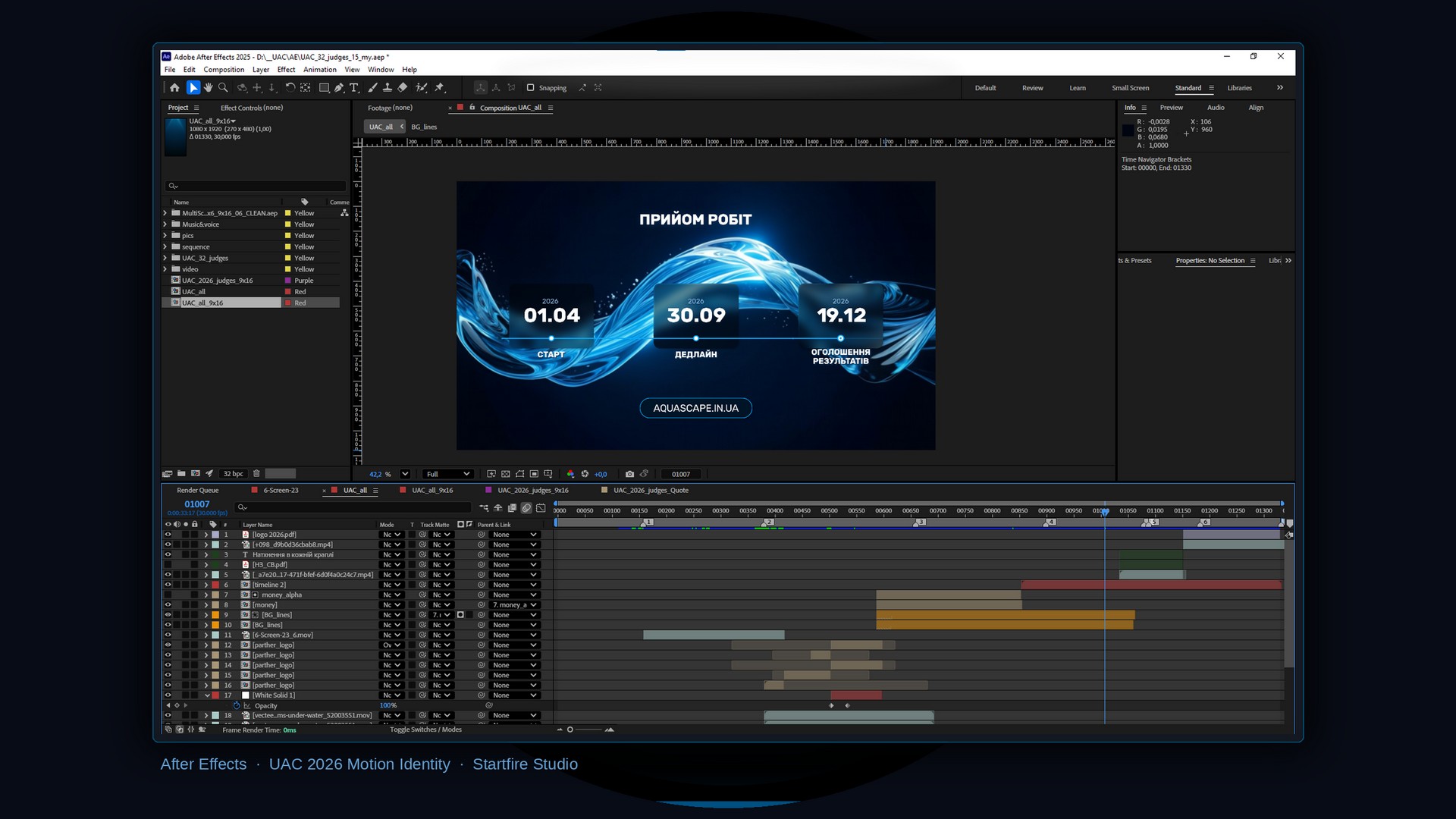This screenshot has width=1456, height=819.
Task: Collapse the White Solid 1 layer properties
Action: tap(206, 695)
